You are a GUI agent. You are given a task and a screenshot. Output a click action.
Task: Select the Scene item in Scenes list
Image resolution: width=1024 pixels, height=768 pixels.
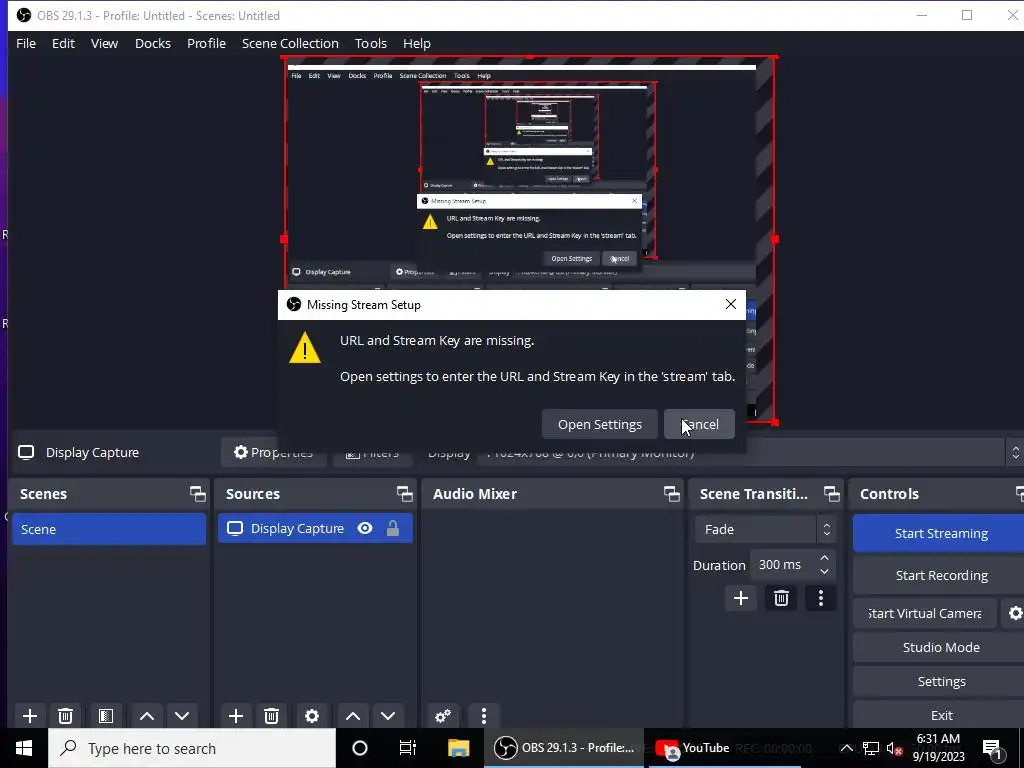tap(109, 529)
